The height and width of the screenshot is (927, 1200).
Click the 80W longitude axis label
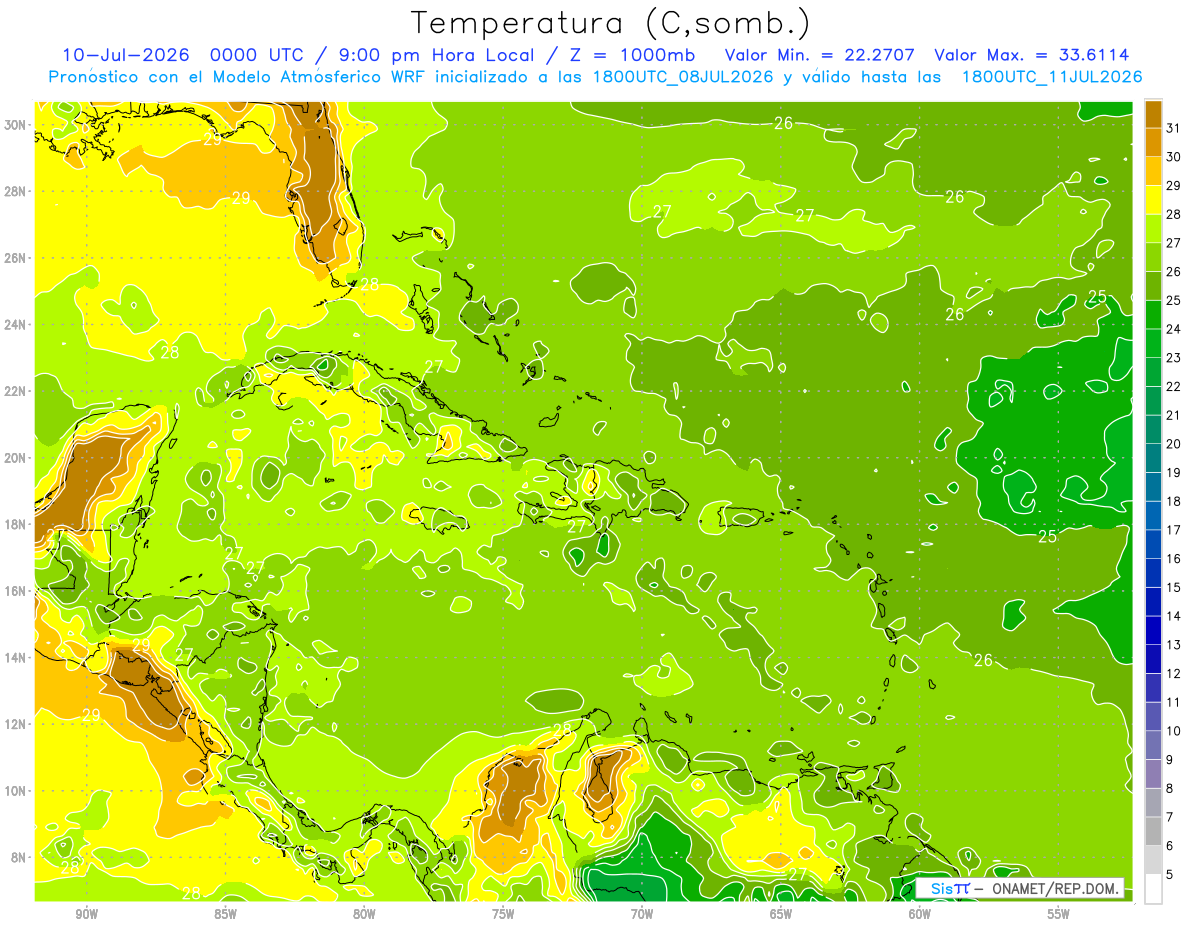pos(364,914)
